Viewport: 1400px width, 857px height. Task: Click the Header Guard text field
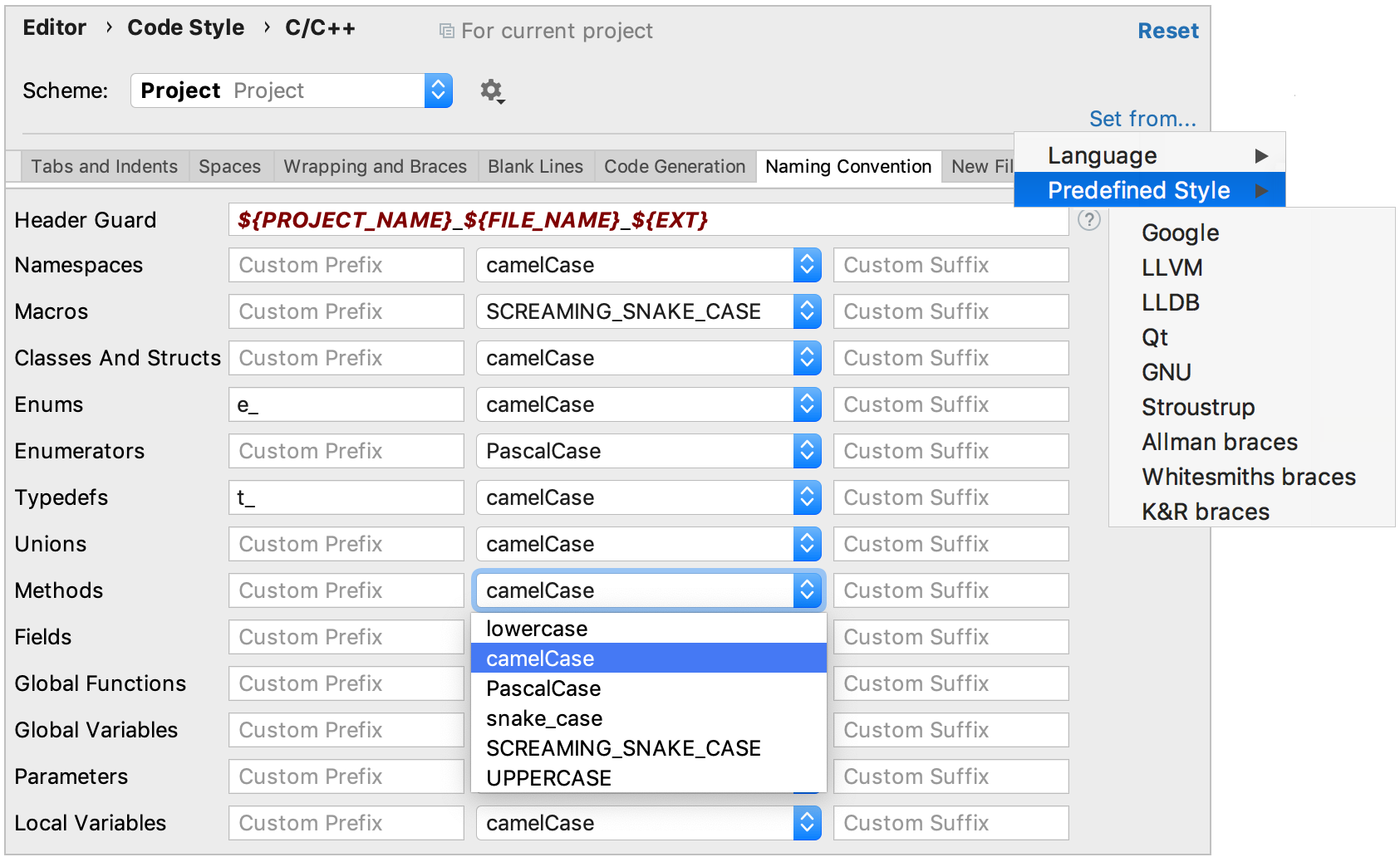648,220
